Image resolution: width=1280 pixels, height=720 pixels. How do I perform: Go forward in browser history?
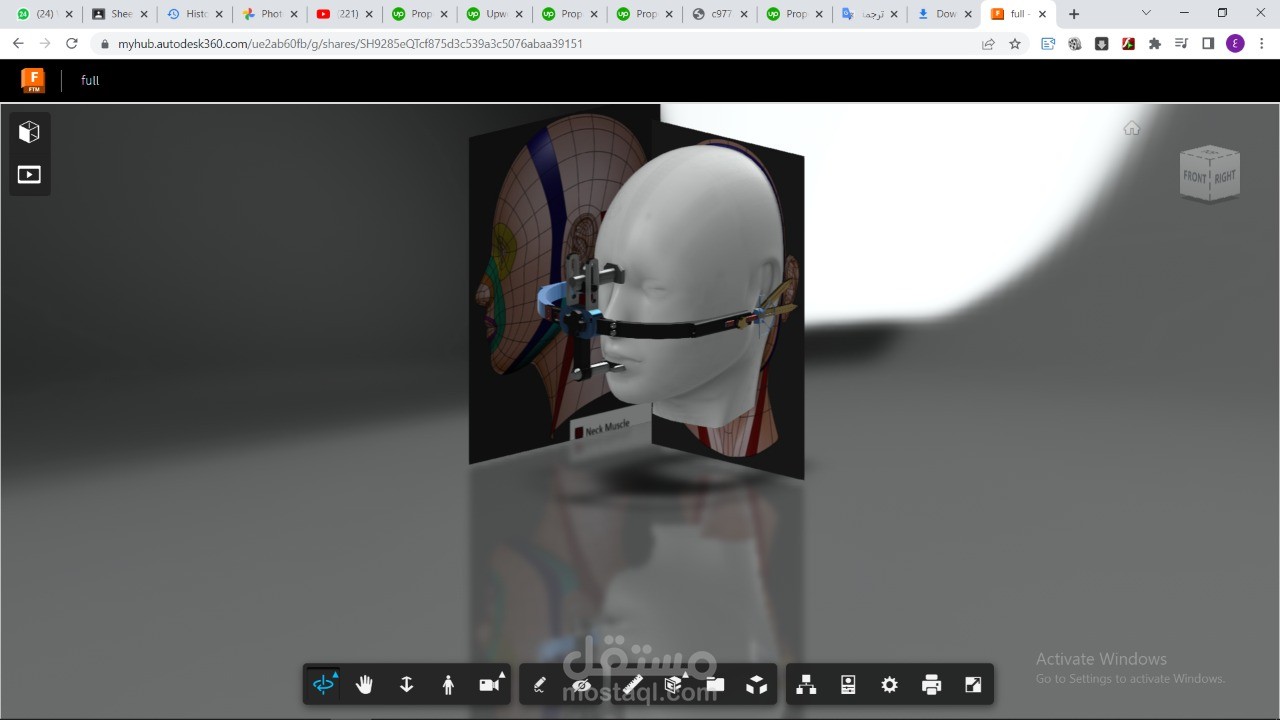tap(45, 44)
